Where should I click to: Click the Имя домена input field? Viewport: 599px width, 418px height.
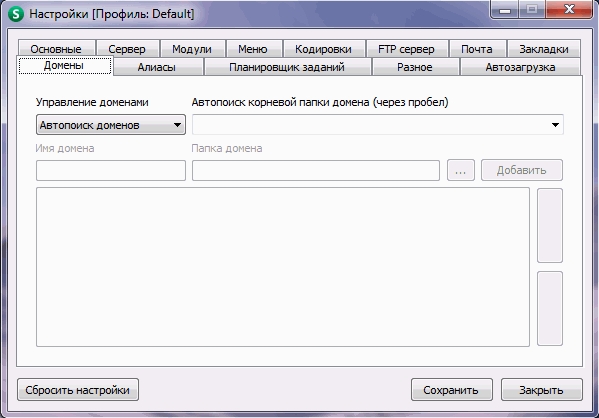point(111,170)
